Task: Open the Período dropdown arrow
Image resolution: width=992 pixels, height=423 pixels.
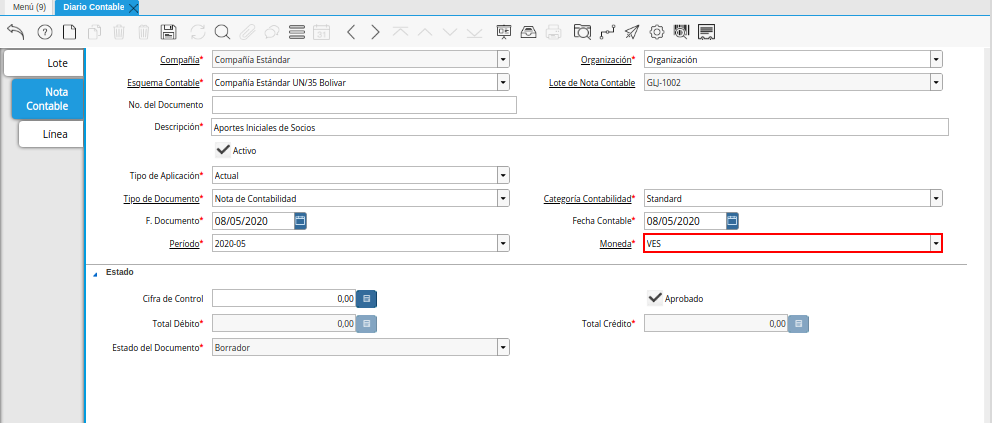Action: 504,243
